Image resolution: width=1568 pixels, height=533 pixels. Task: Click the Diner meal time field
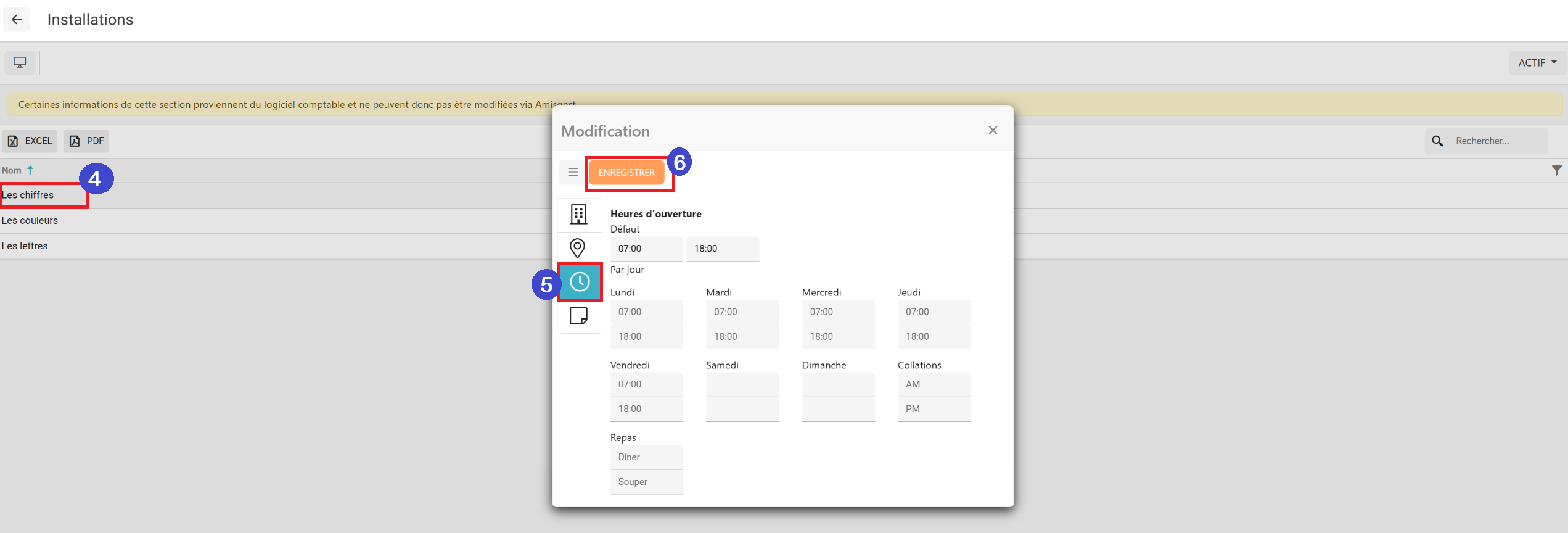(646, 457)
